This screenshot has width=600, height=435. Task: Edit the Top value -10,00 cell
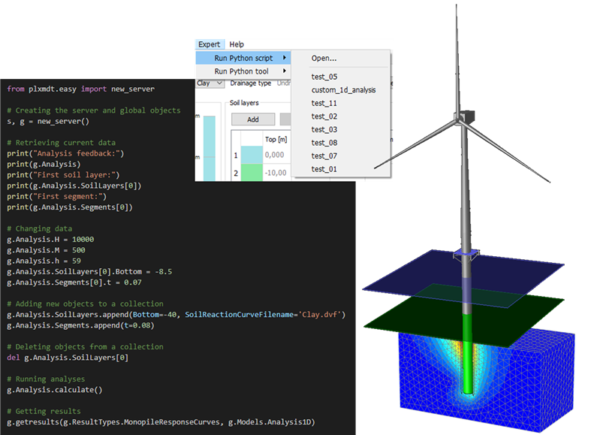[x=276, y=173]
